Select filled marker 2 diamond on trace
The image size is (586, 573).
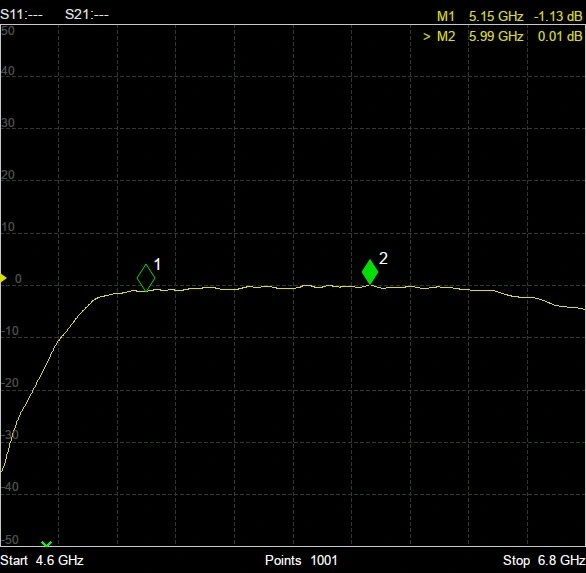370,272
